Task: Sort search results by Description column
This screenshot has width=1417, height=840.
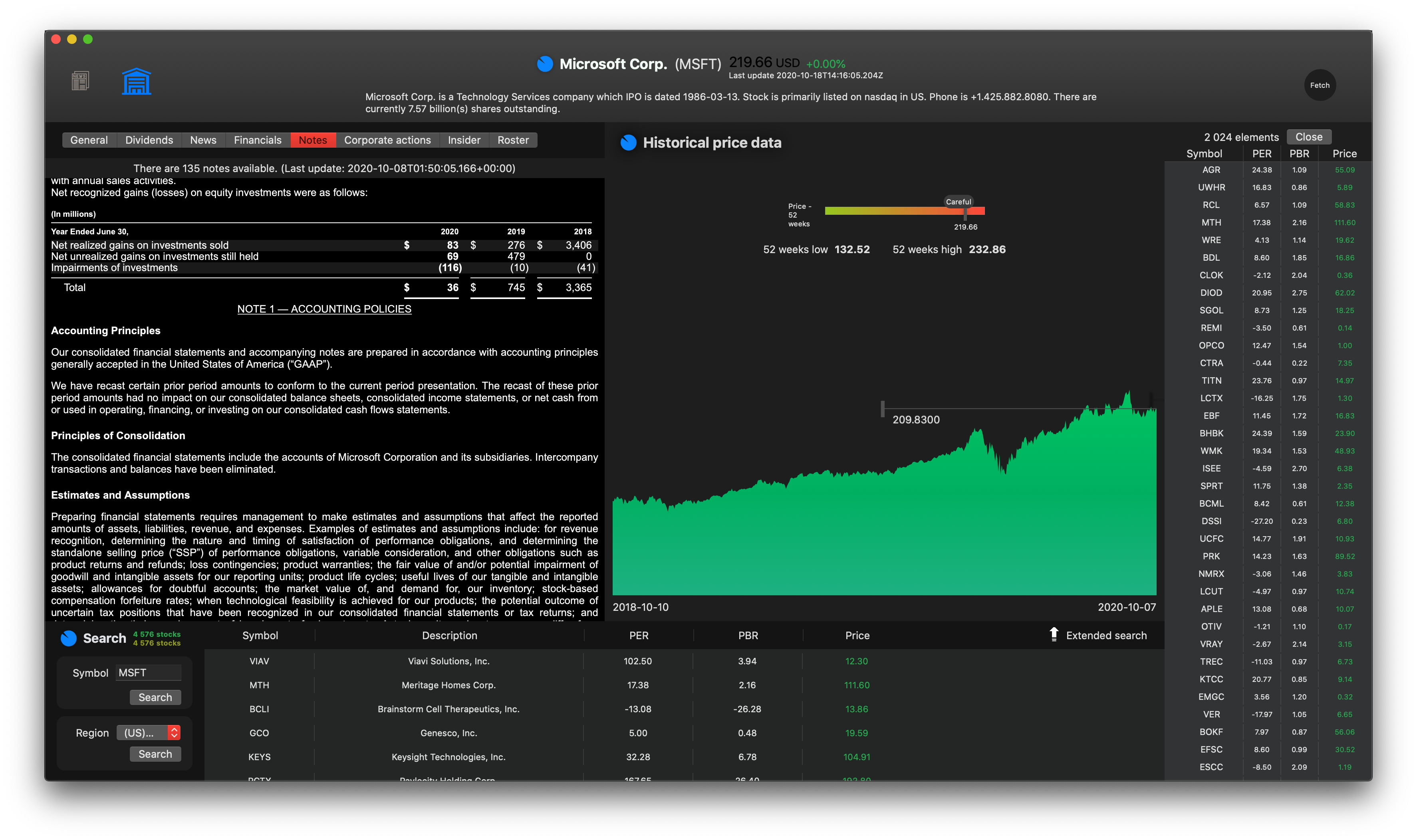Action: (x=449, y=636)
